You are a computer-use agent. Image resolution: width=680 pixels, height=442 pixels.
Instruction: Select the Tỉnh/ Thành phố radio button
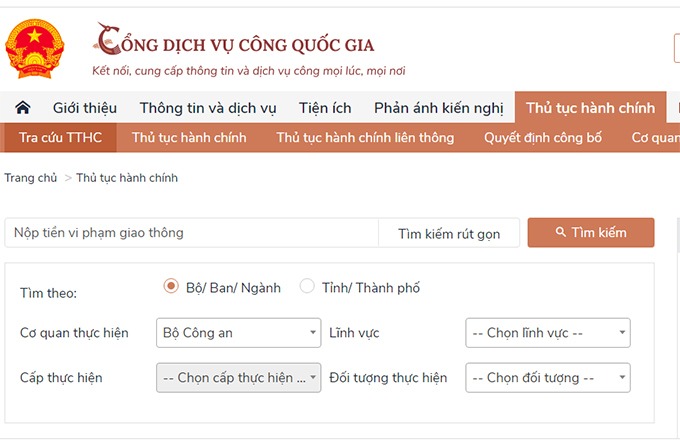click(307, 287)
